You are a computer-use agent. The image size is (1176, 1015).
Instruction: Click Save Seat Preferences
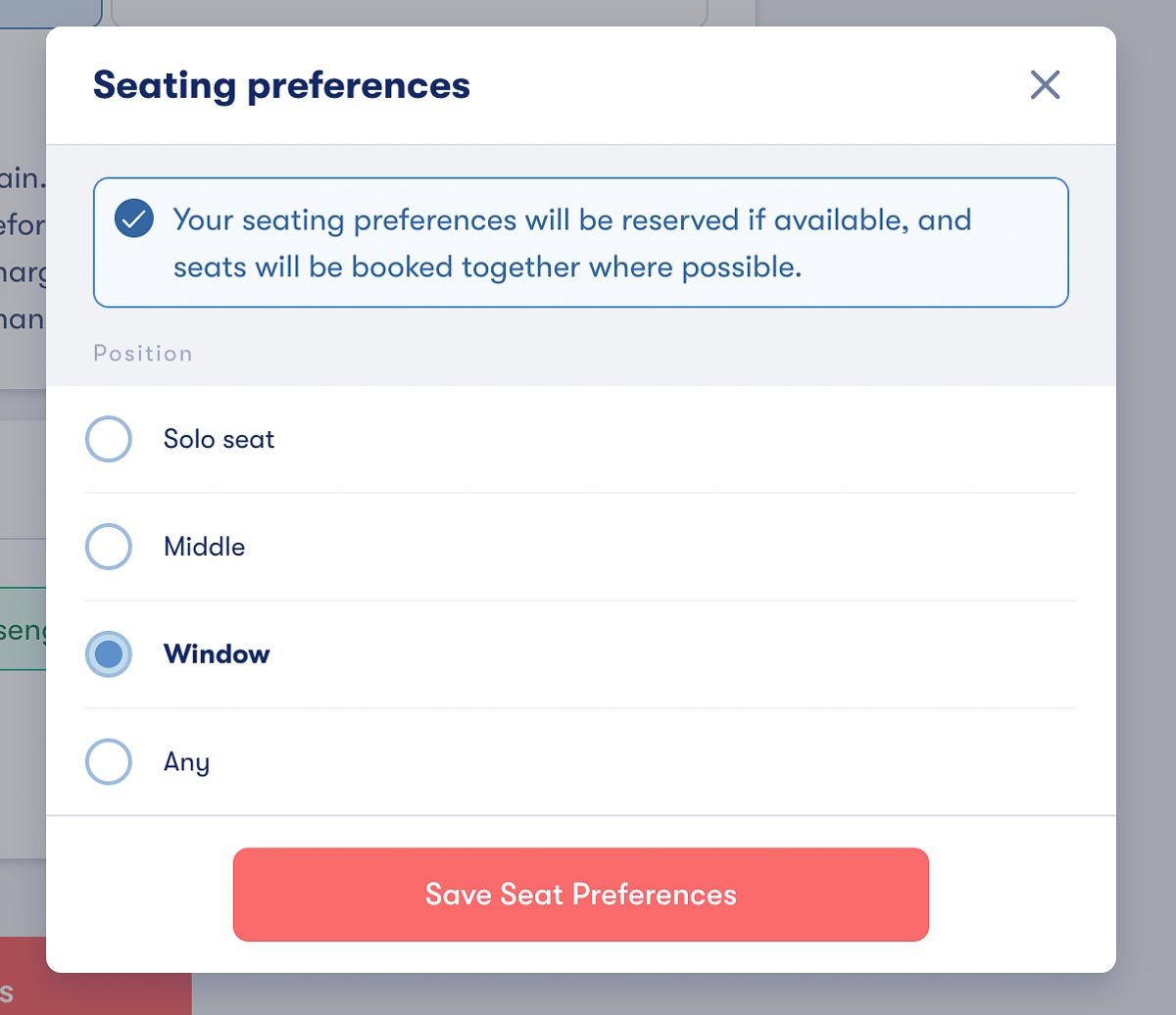(x=580, y=894)
